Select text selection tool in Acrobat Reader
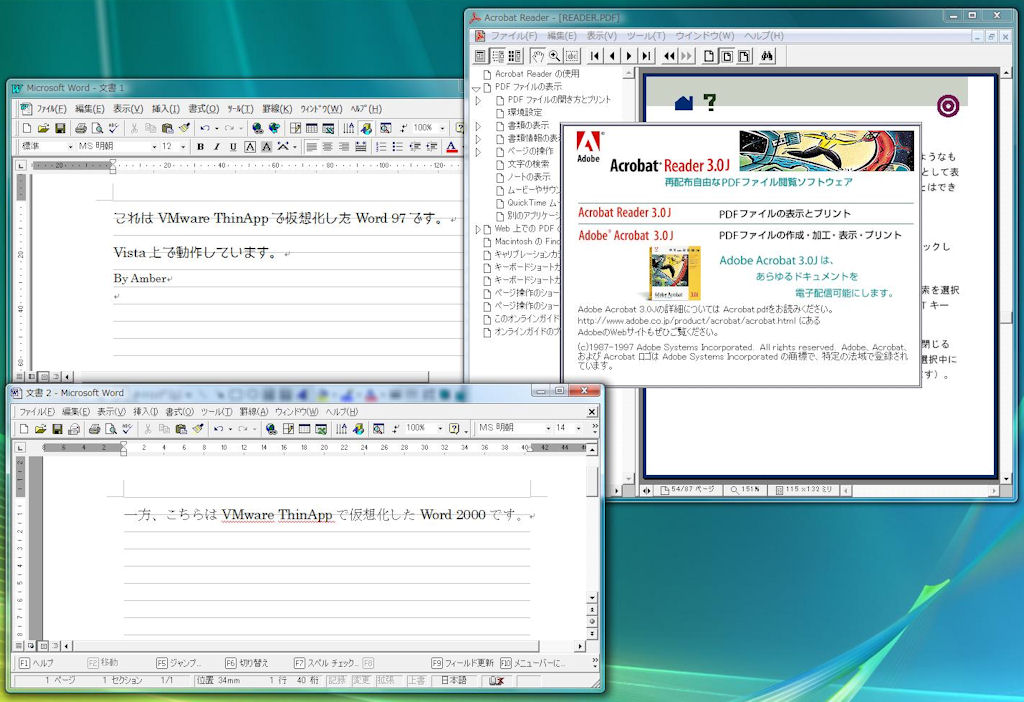 point(572,56)
